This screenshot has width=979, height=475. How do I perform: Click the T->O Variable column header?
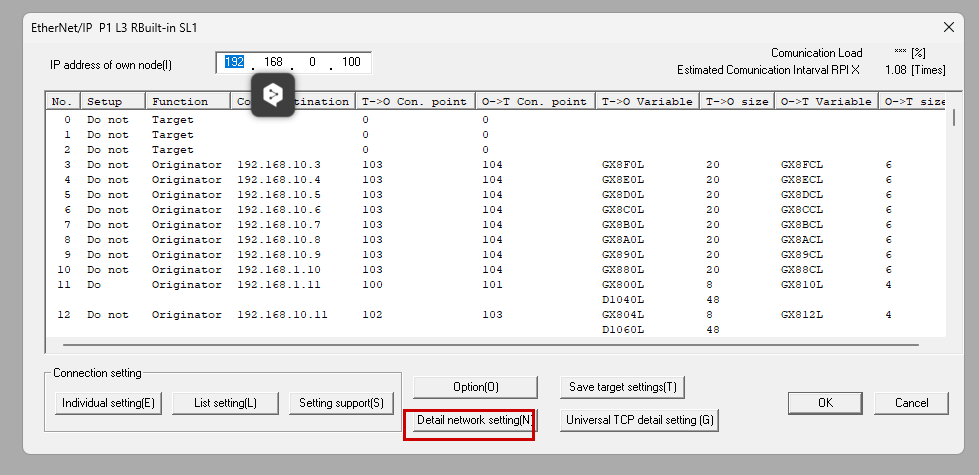click(x=647, y=101)
